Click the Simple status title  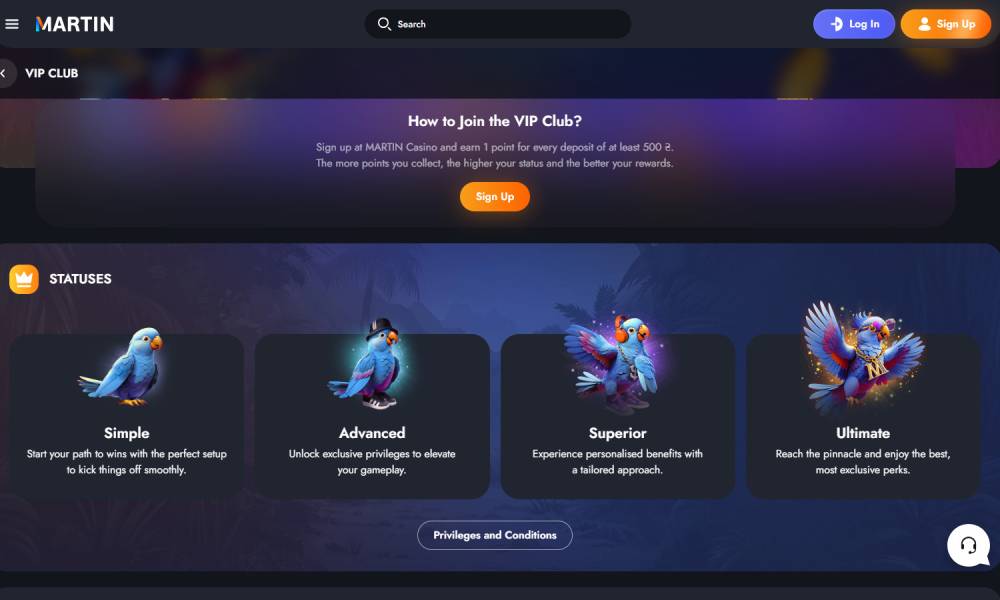pos(126,433)
